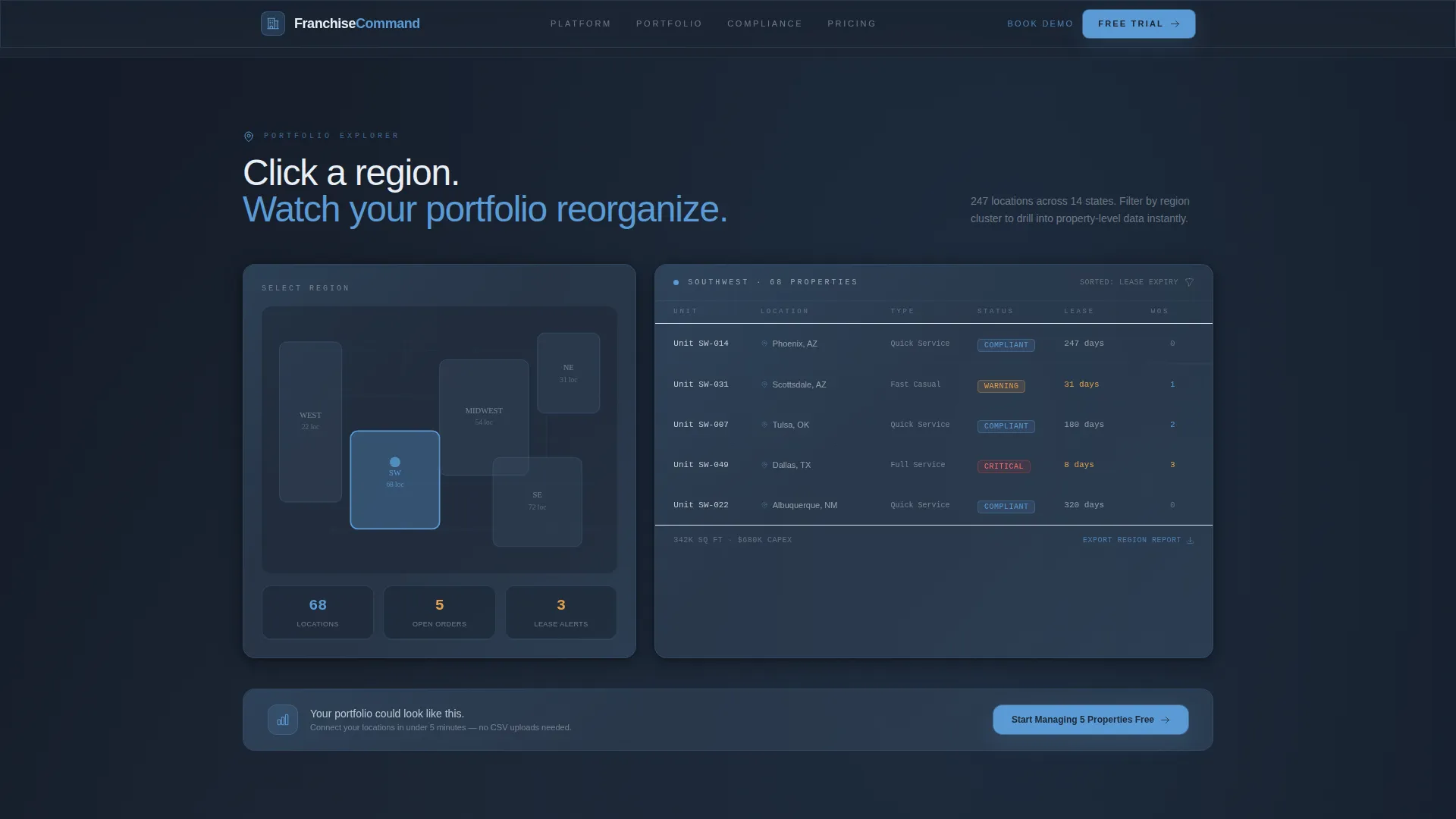Click the location pin icon beside Phoenix, AZ

tap(764, 344)
